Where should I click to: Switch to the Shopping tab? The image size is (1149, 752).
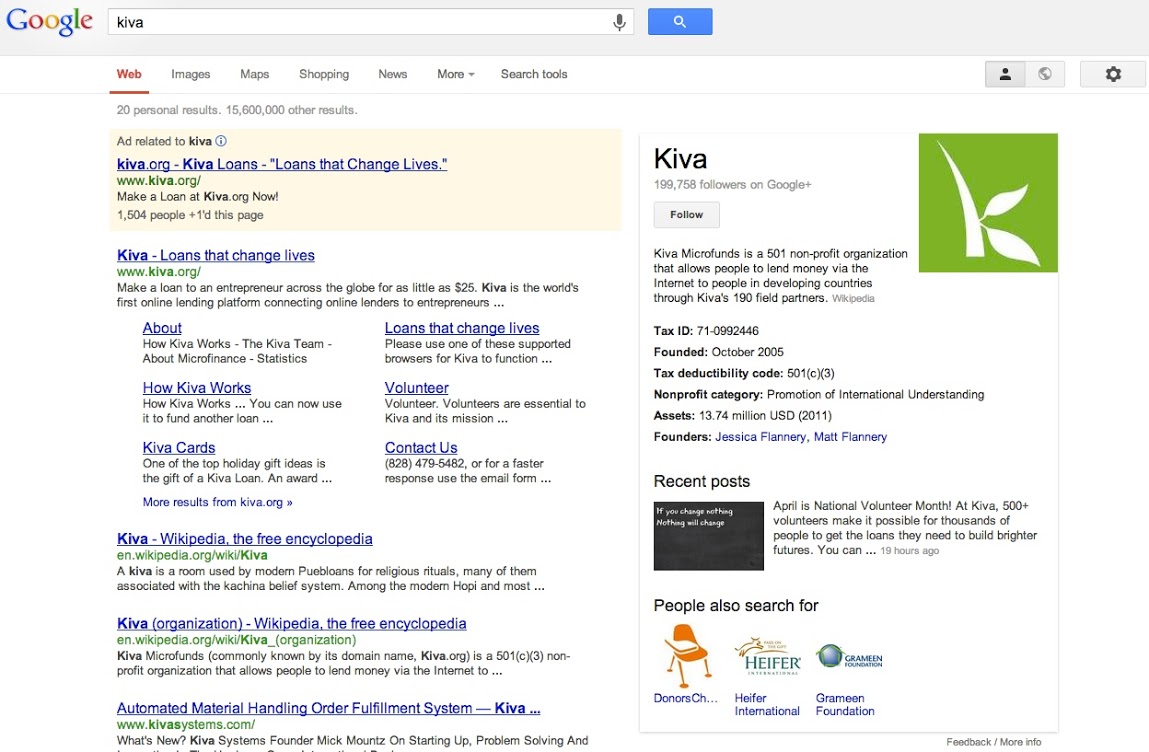324,74
